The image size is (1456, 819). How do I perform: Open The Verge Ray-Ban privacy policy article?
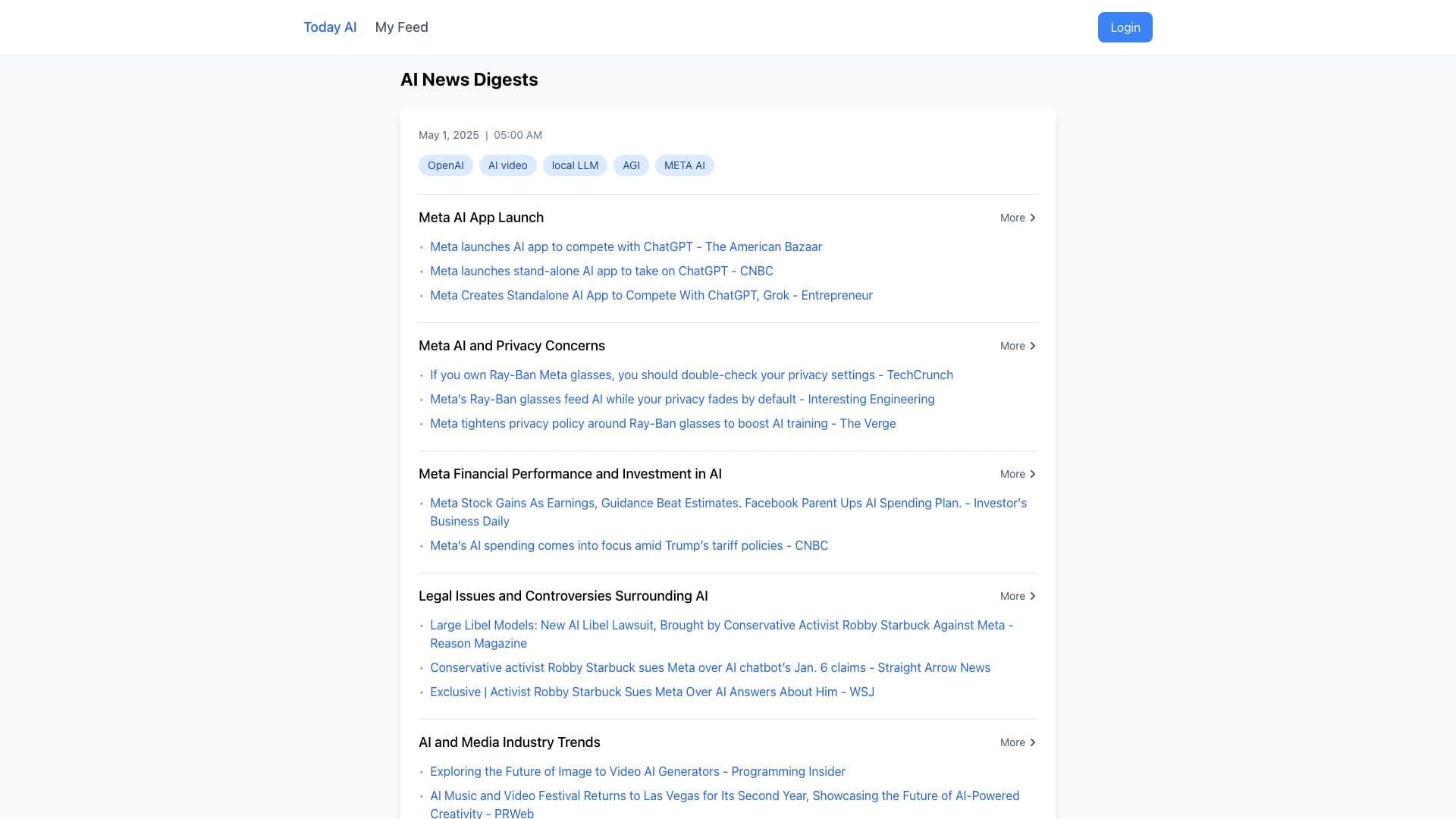(x=663, y=423)
